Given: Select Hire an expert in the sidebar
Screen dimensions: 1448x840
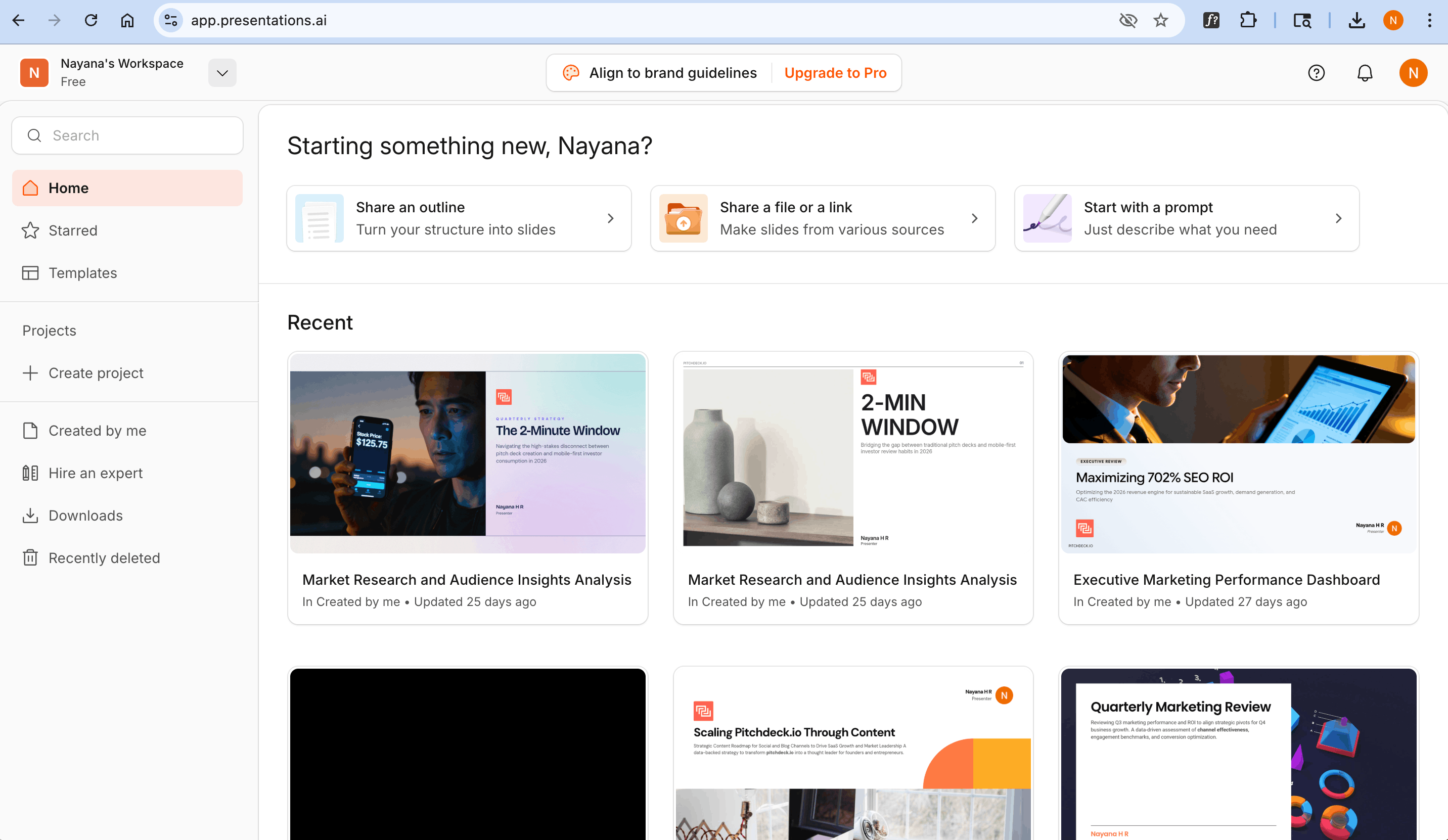Looking at the screenshot, I should tap(95, 473).
